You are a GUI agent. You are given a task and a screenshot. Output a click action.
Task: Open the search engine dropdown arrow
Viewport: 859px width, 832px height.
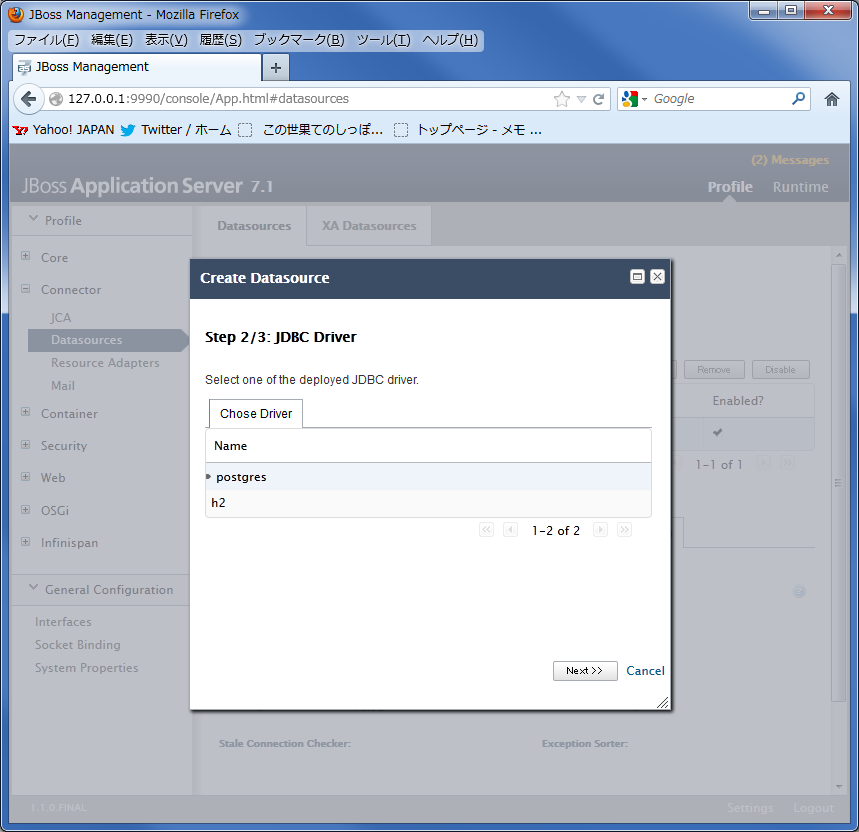point(645,99)
